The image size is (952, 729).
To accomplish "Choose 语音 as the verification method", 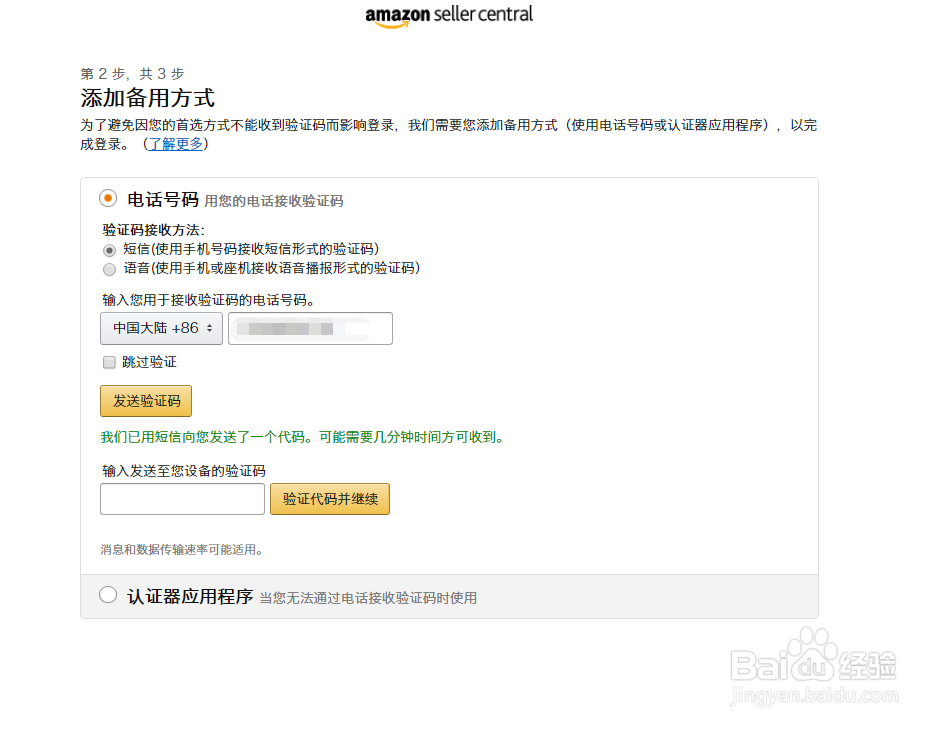I will coord(110,269).
